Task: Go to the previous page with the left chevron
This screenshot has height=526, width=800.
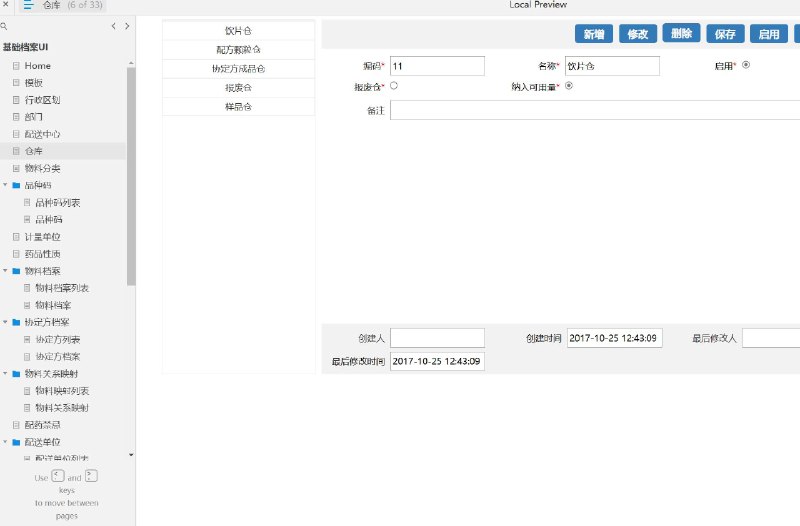Action: tap(113, 26)
